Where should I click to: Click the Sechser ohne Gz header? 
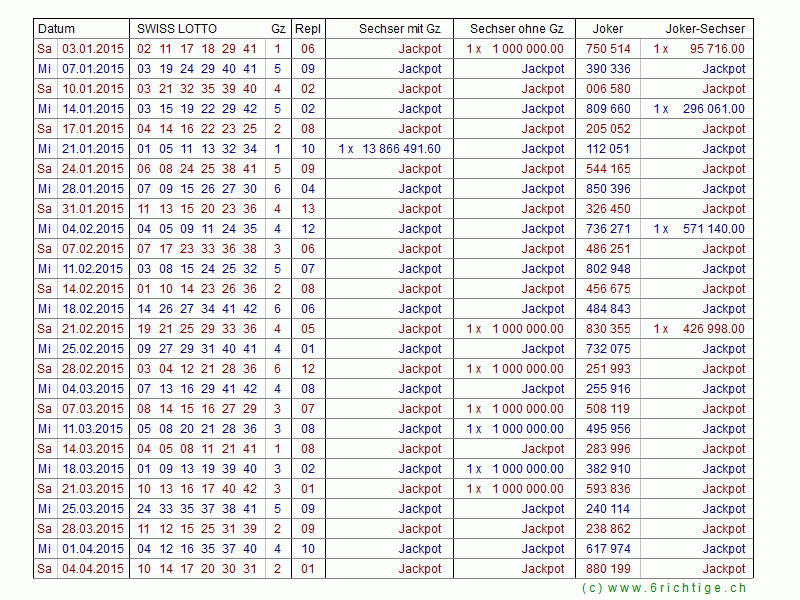point(516,29)
